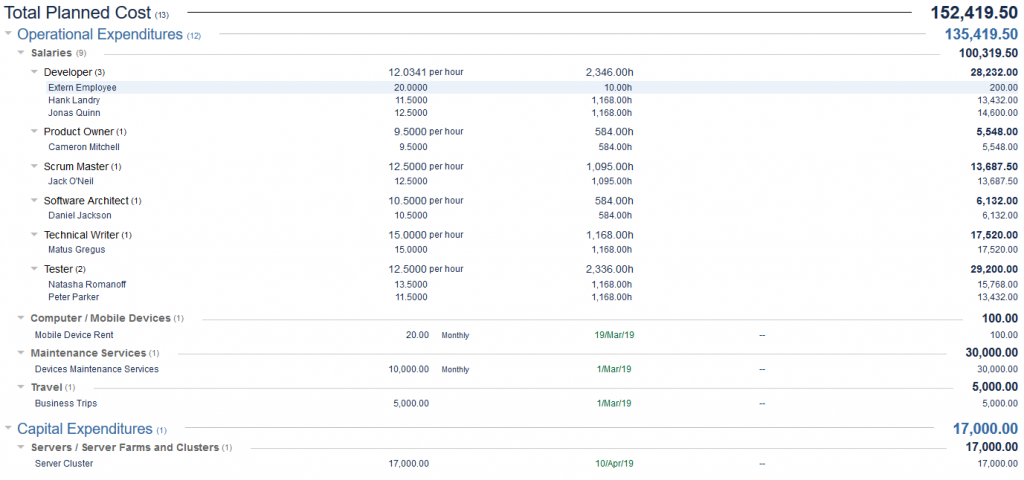Image resolution: width=1024 pixels, height=480 pixels.
Task: Click the Total Planned Cost heading
Action: tap(78, 13)
